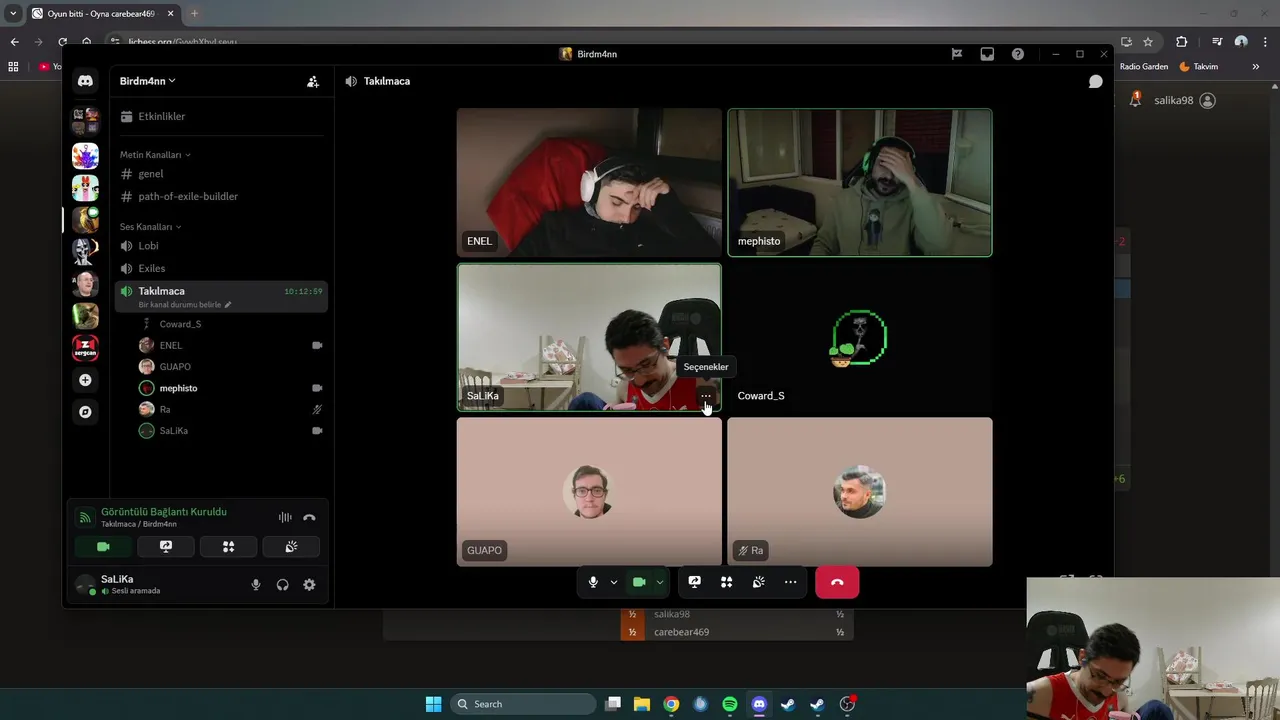The image size is (1280, 720).
Task: Mute microphone in user panel
Action: click(x=256, y=585)
